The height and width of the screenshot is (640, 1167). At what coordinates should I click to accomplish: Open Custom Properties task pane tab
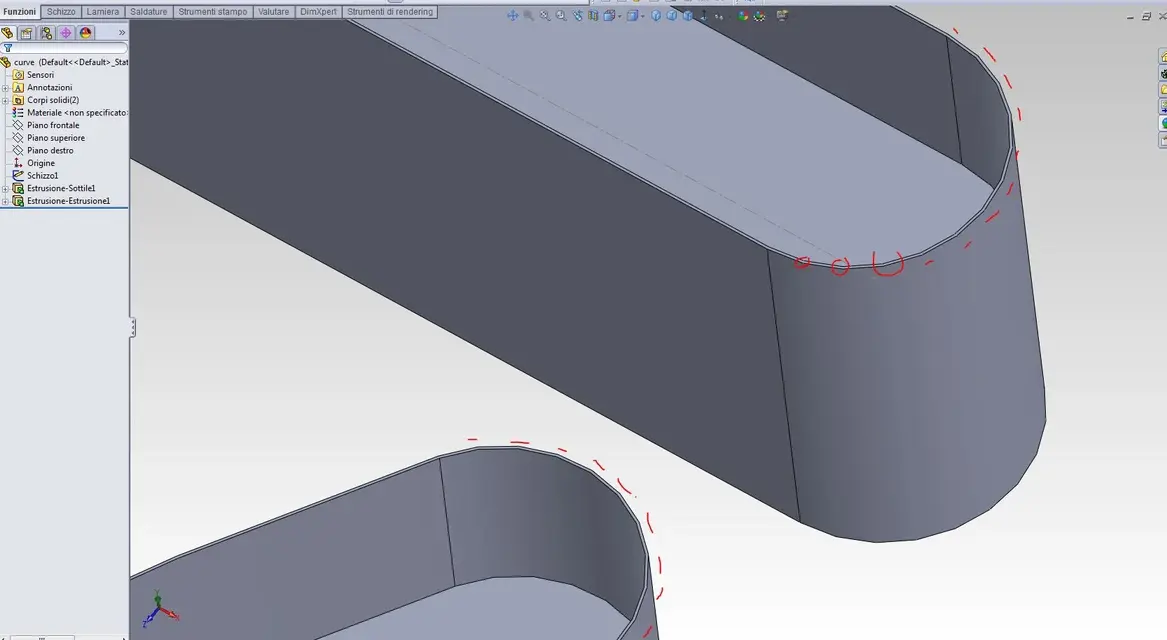[x=1163, y=139]
